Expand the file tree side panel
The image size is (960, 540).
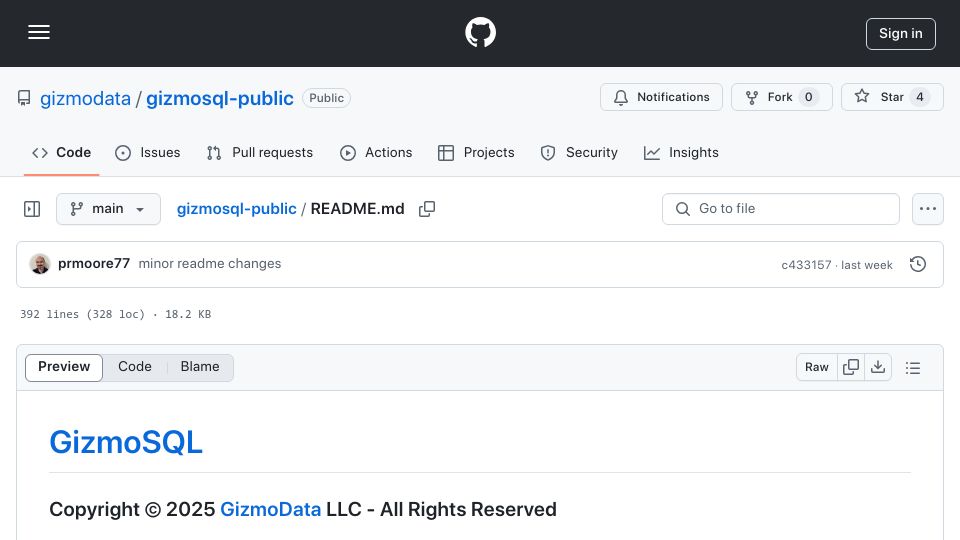(x=32, y=209)
